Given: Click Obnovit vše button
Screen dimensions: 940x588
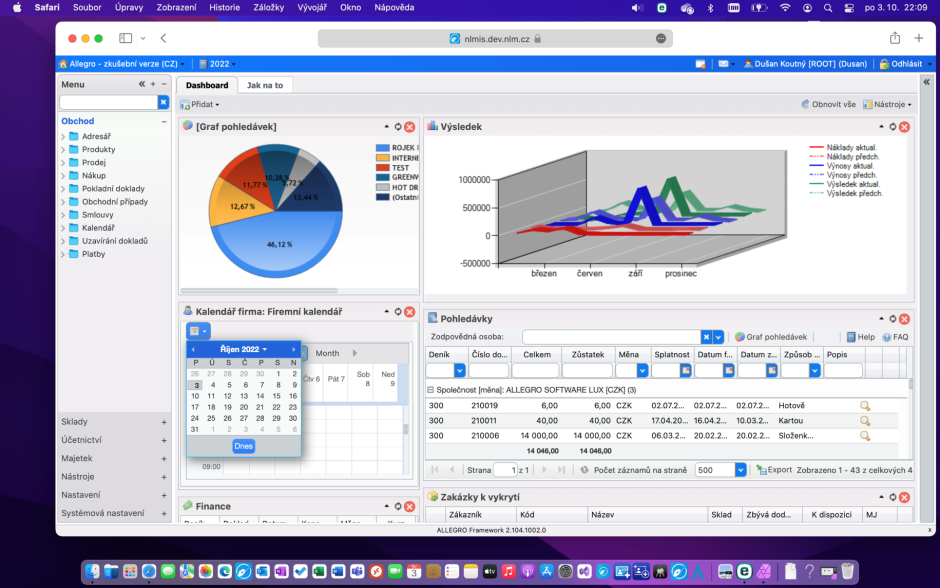Looking at the screenshot, I should [828, 104].
